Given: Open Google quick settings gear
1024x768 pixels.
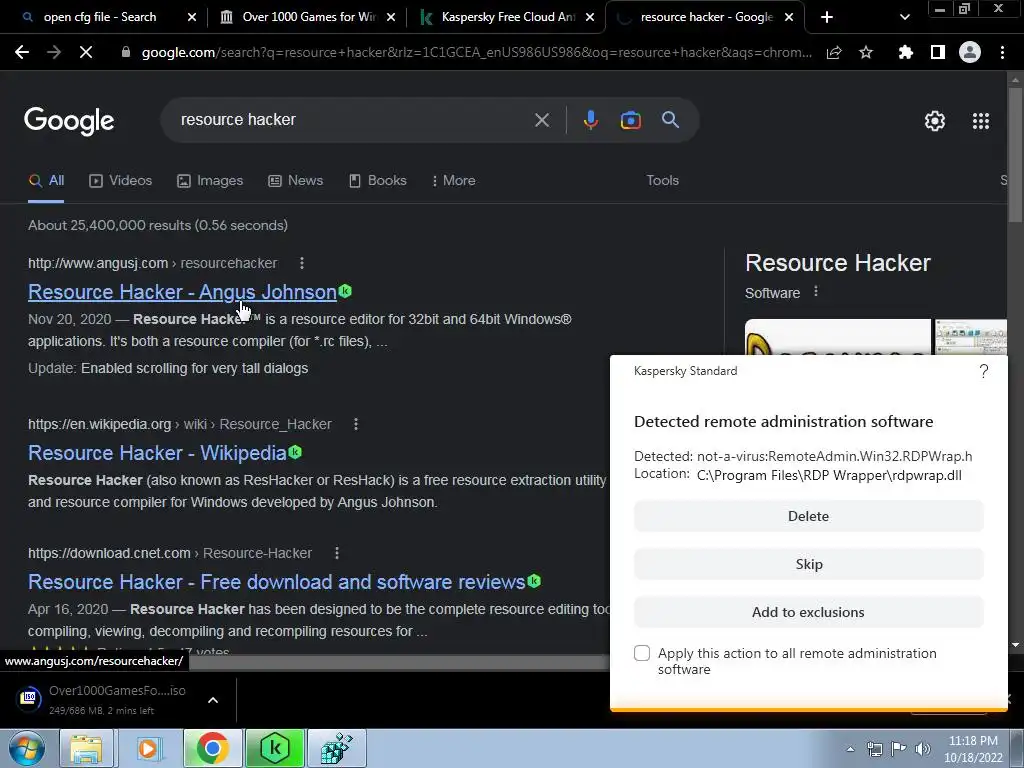Looking at the screenshot, I should 935,121.
